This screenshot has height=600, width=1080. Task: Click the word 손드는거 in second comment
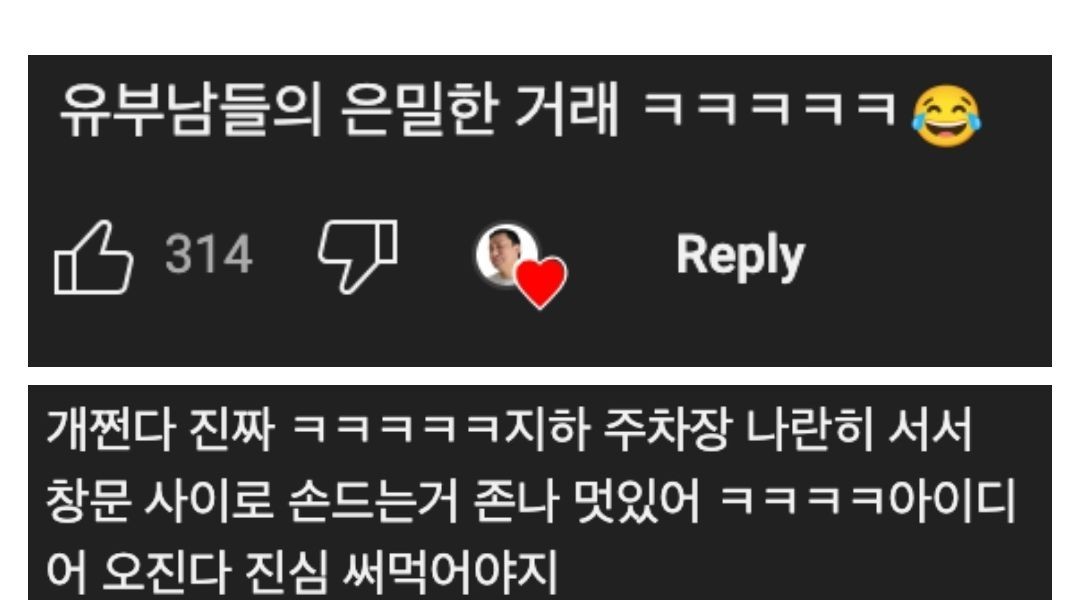click(374, 501)
